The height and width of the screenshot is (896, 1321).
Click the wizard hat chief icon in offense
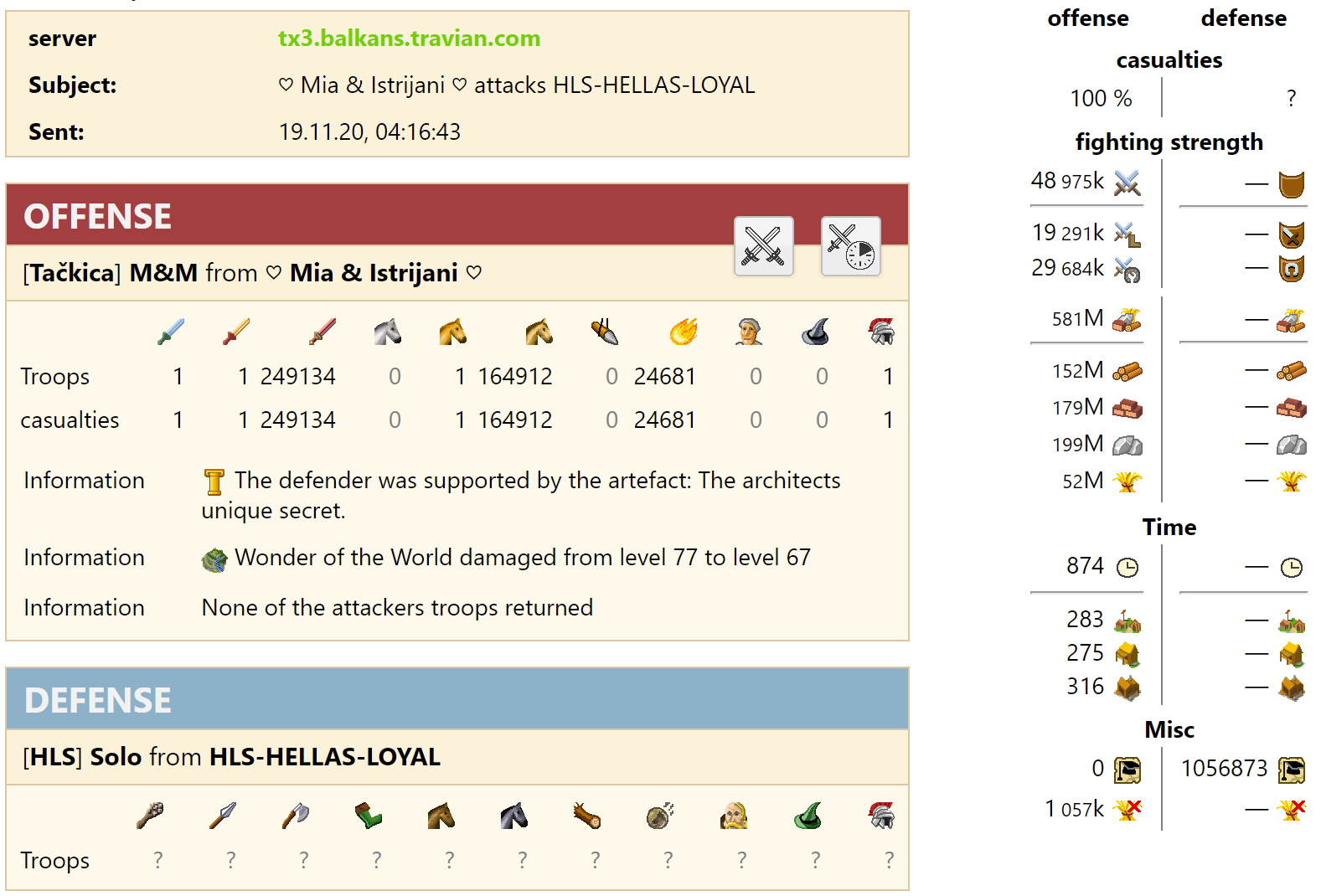click(815, 332)
